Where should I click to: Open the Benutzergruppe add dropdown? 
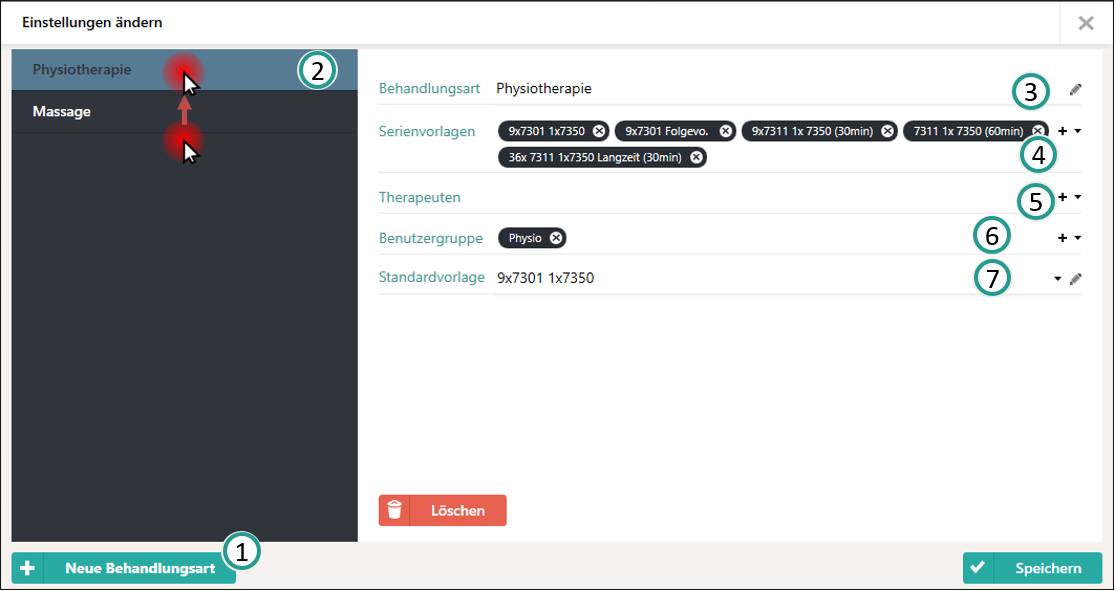pyautogui.click(x=1069, y=238)
